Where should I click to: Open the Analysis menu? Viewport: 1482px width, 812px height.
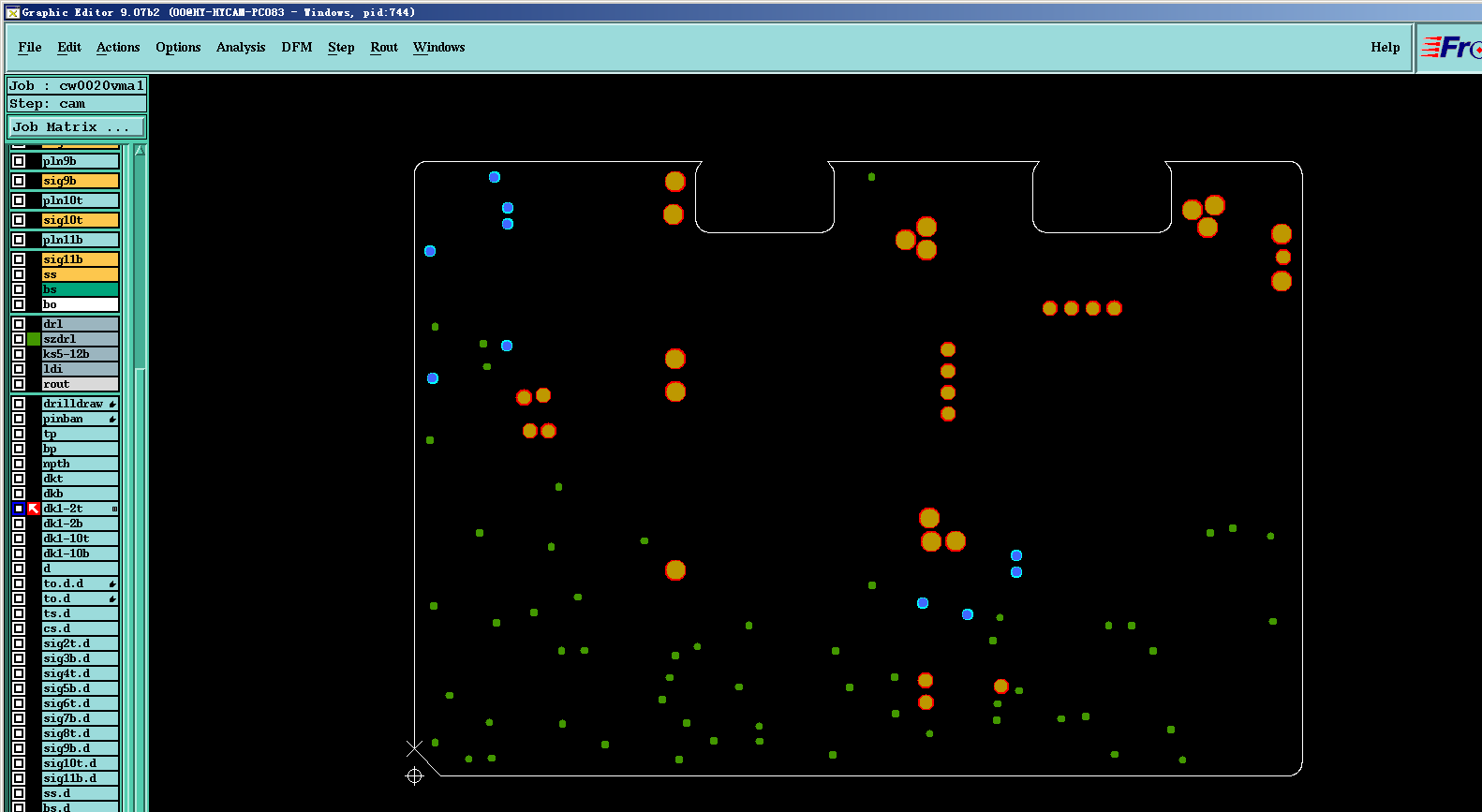(241, 47)
